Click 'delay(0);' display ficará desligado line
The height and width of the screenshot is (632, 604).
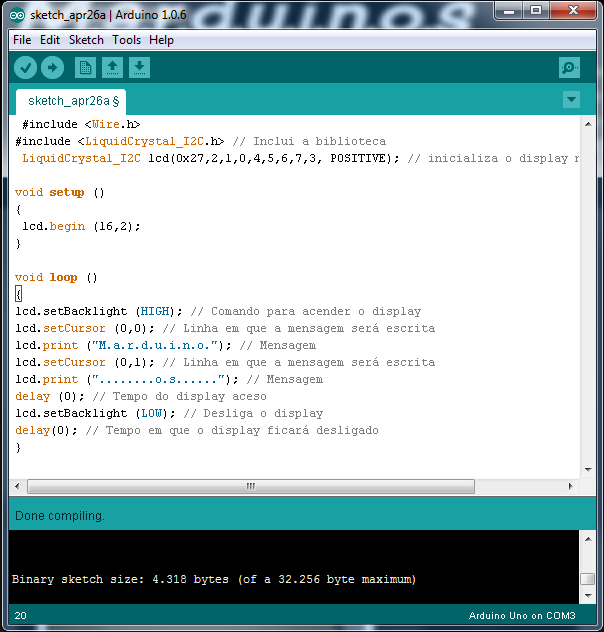click(197, 430)
